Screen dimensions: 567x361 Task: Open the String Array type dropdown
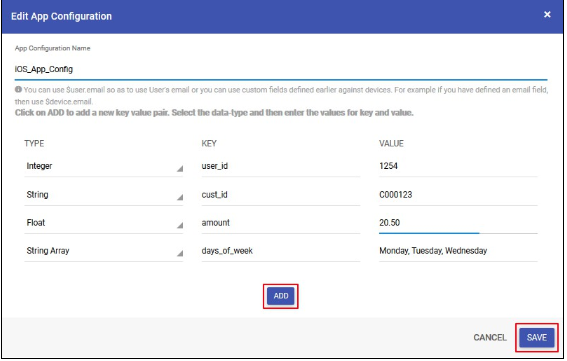tap(104, 251)
